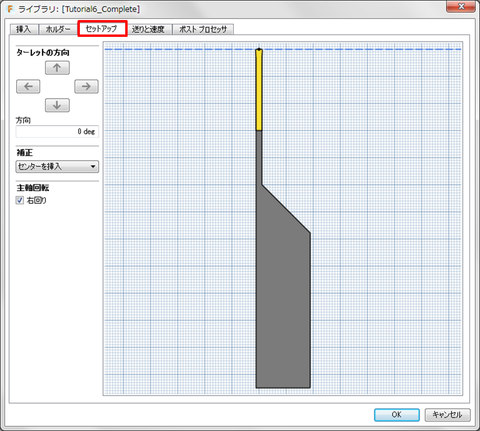Click the app icon in the title bar
This screenshot has height=431, width=480.
pyautogui.click(x=10, y=9)
